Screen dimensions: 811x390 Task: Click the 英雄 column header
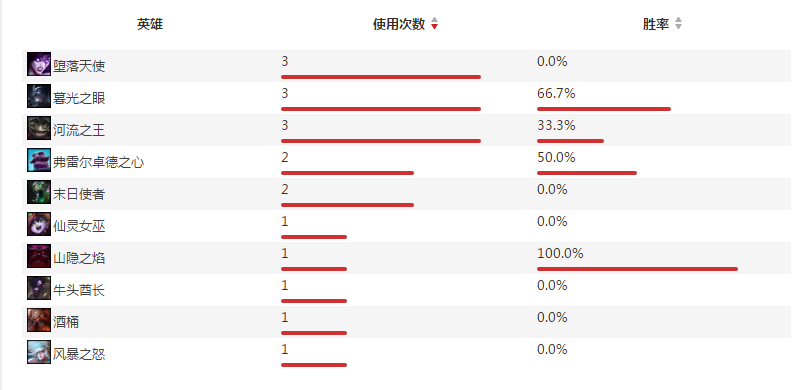pos(150,24)
